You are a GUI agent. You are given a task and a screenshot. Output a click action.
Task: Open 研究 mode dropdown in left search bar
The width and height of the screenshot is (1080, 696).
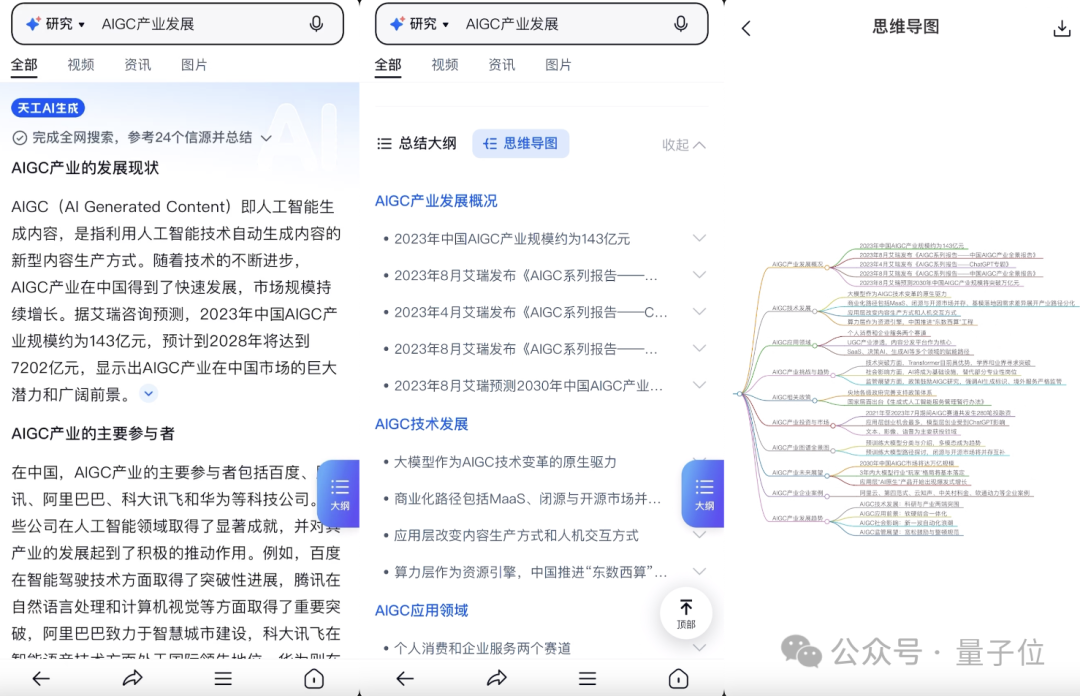pos(56,24)
